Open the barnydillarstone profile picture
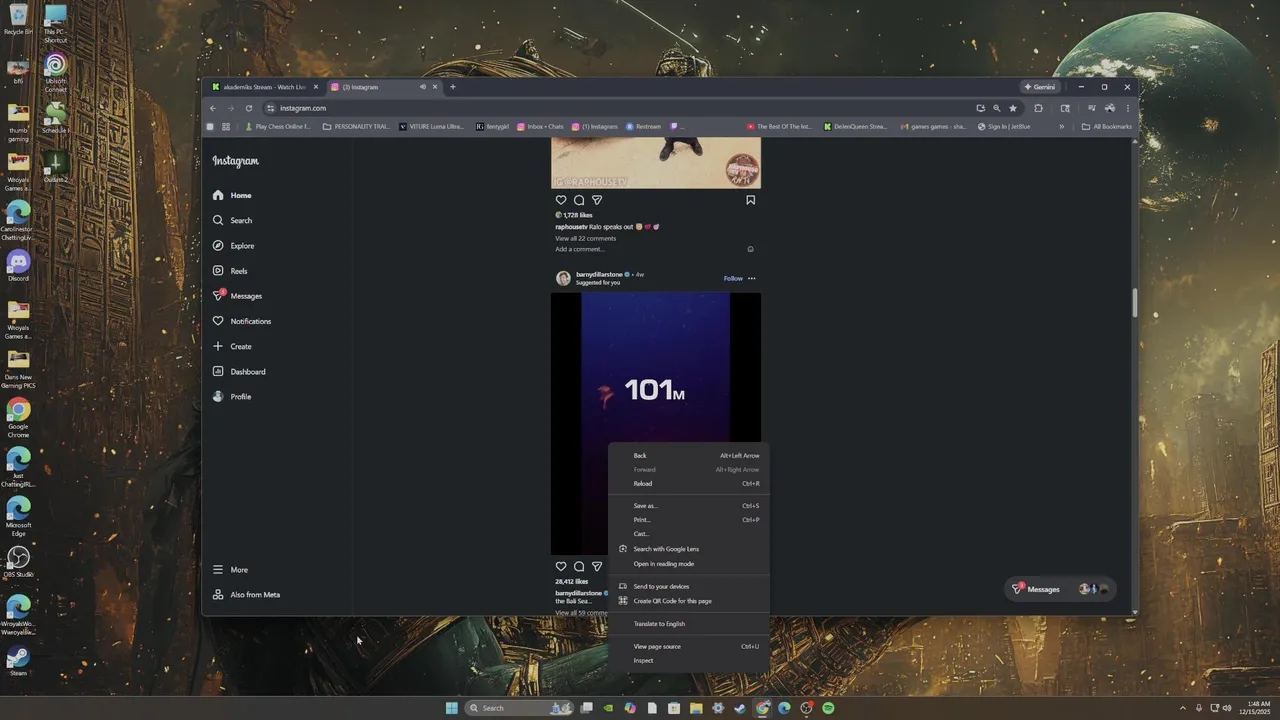Viewport: 1280px width, 720px height. tap(563, 278)
